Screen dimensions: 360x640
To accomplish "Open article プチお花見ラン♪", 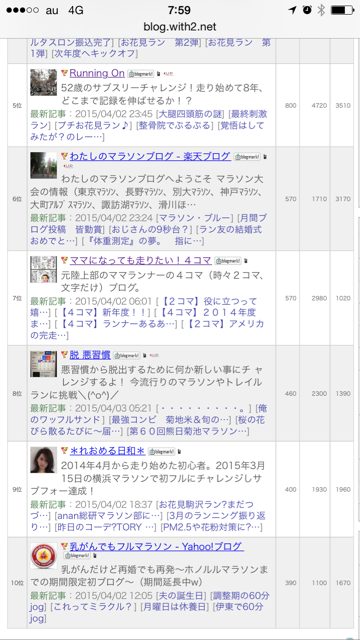I will (94, 125).
